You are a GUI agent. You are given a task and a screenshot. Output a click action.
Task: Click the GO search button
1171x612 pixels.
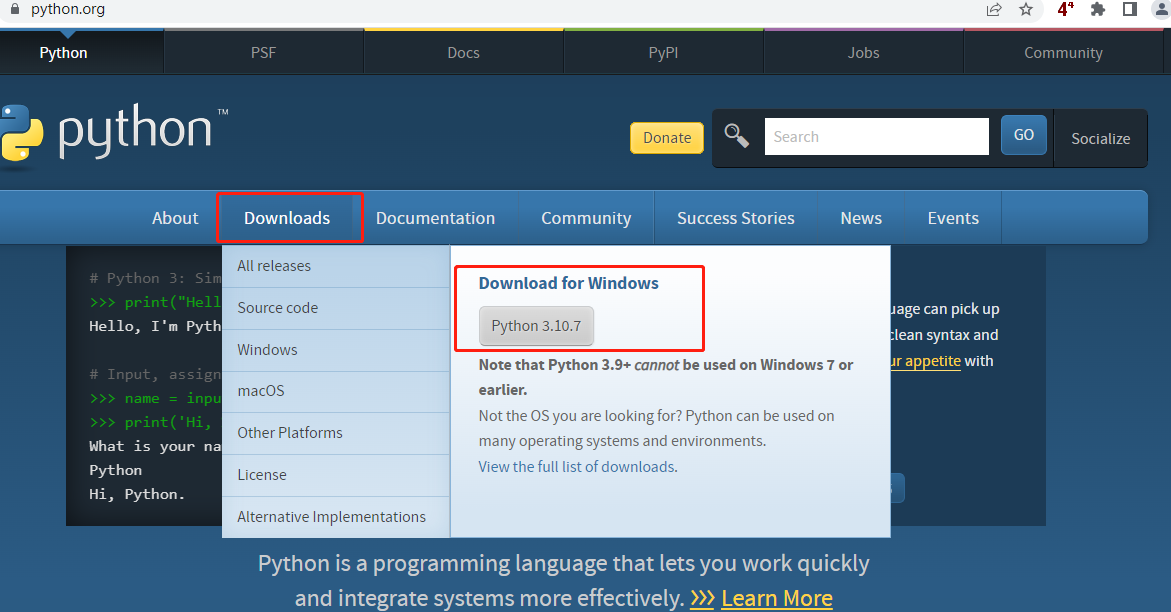pos(1023,135)
